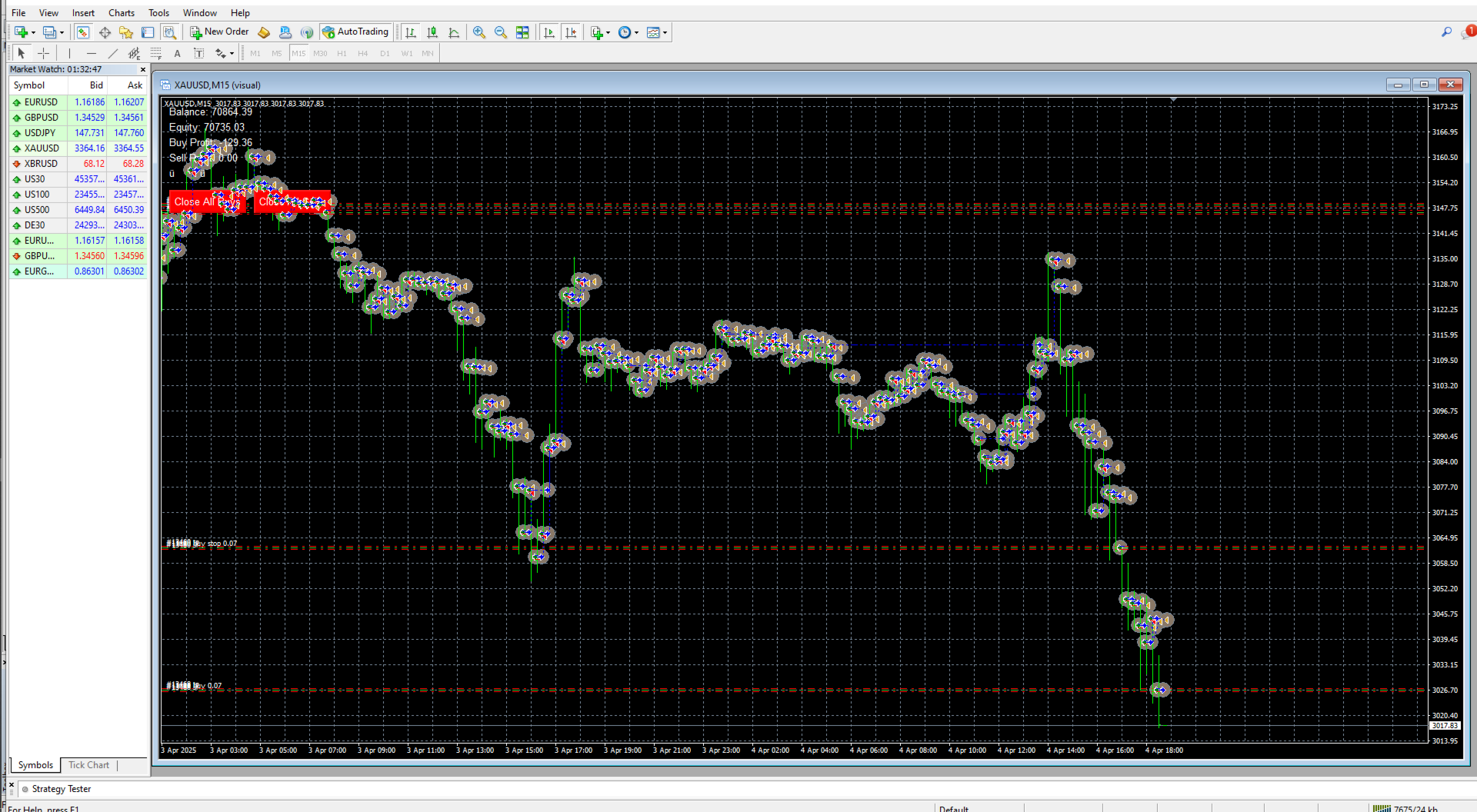Switch to the Tick Chart tab
1477x812 pixels.
[x=88, y=765]
